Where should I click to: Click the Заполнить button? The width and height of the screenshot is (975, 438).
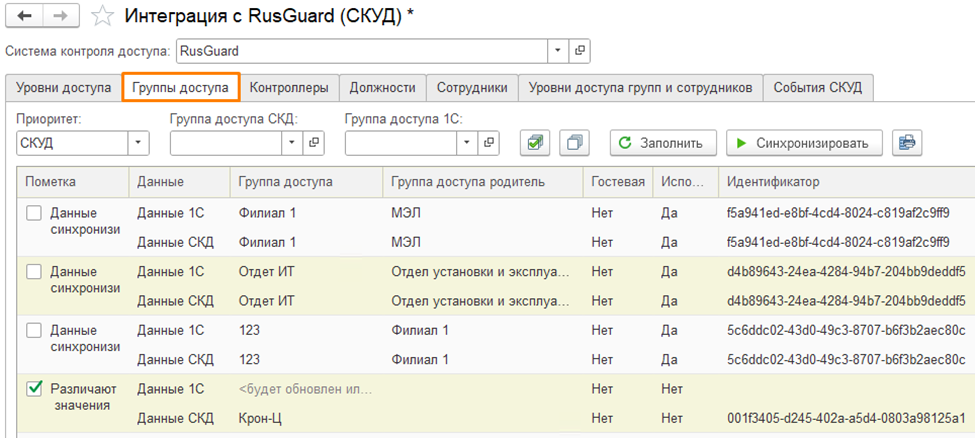click(x=663, y=143)
